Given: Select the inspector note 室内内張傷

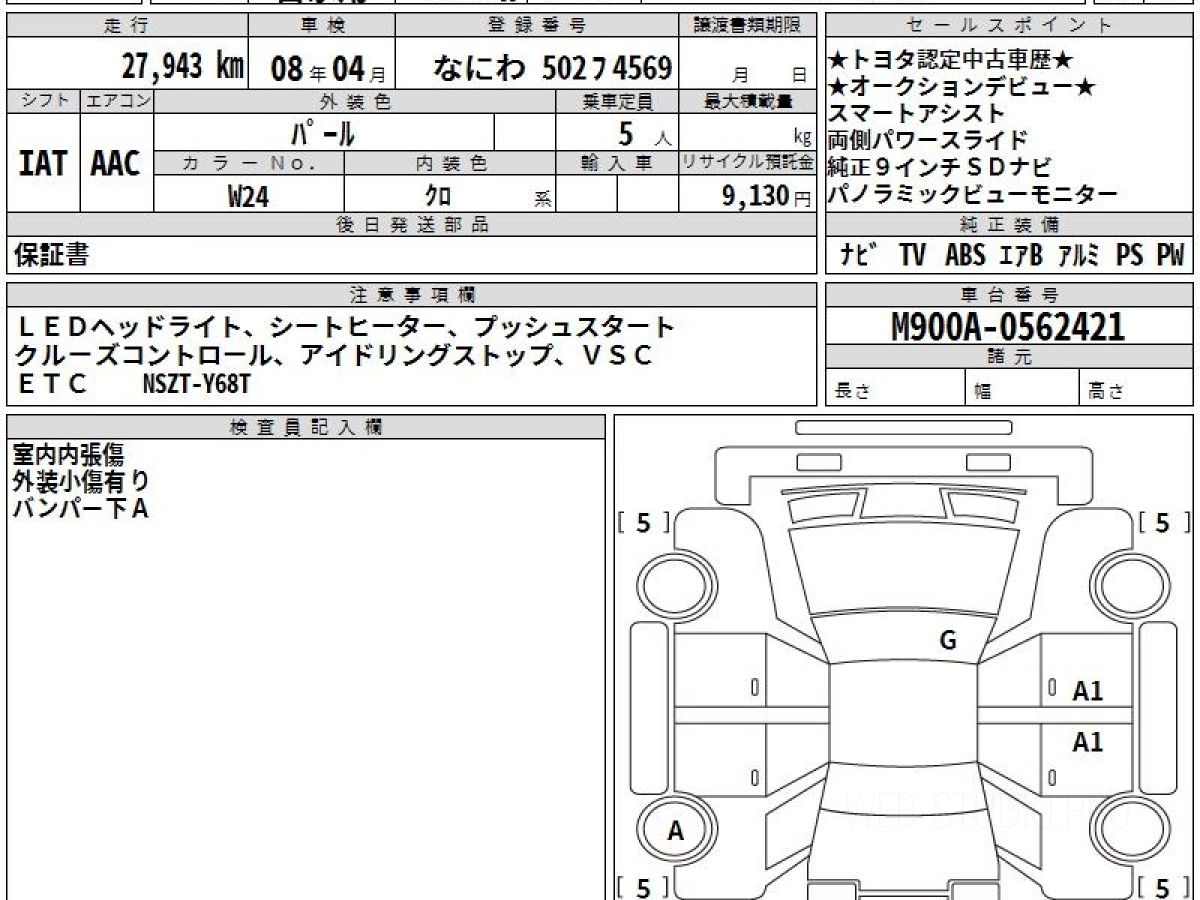Looking at the screenshot, I should tap(68, 455).
